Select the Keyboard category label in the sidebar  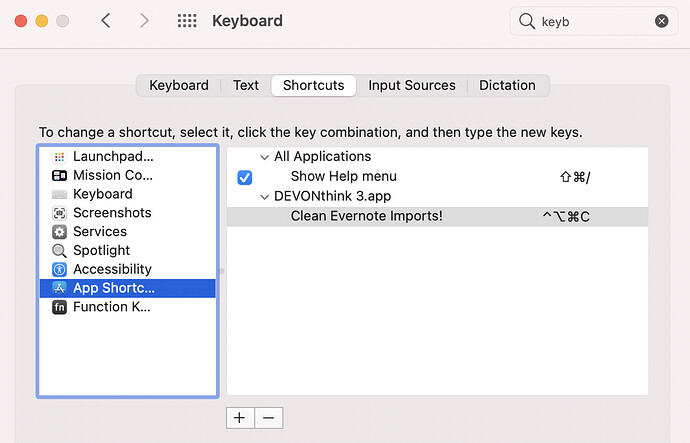click(x=103, y=194)
